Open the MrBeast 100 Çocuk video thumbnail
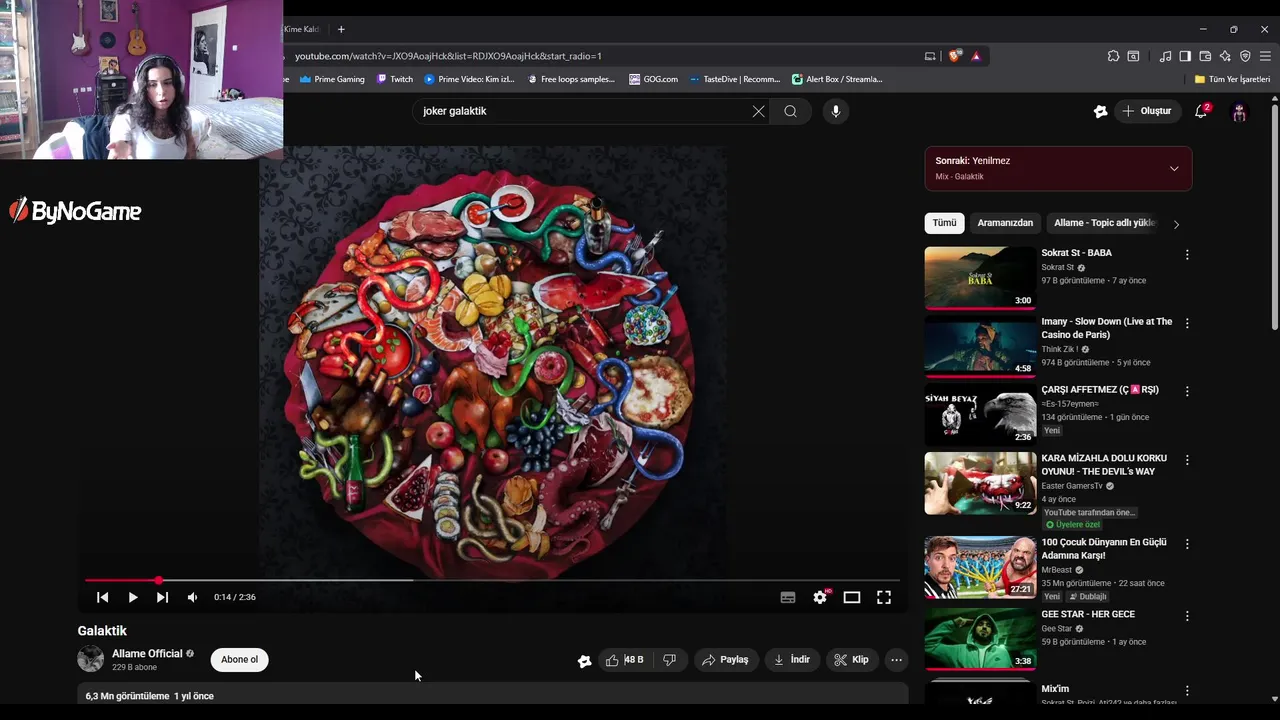 point(980,567)
